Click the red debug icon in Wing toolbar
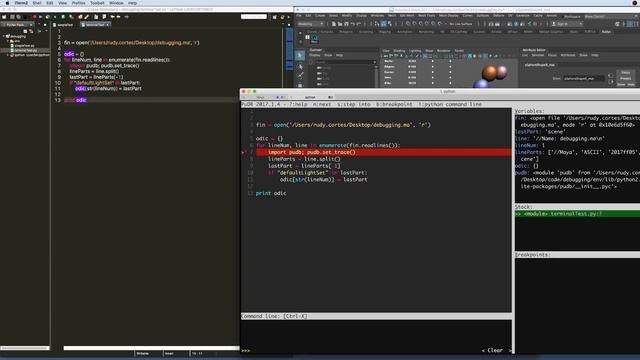 tap(35, 17)
